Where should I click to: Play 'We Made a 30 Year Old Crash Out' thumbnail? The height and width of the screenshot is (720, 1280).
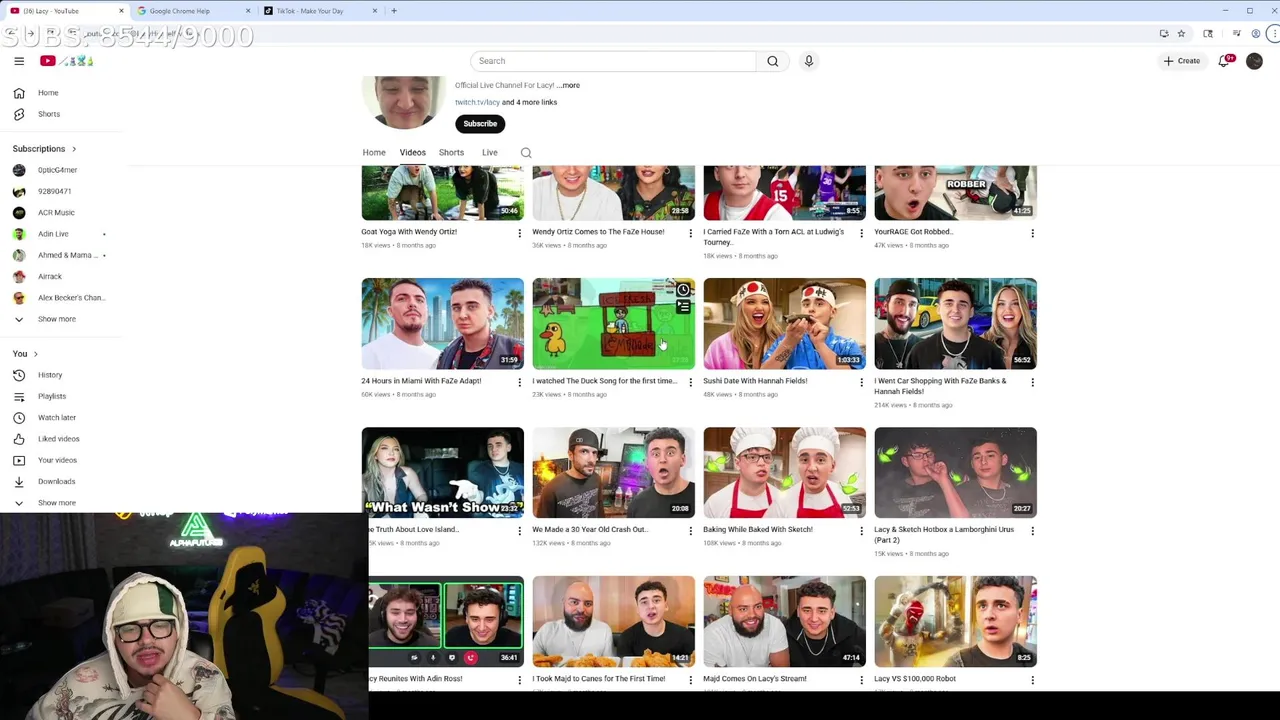click(x=613, y=472)
